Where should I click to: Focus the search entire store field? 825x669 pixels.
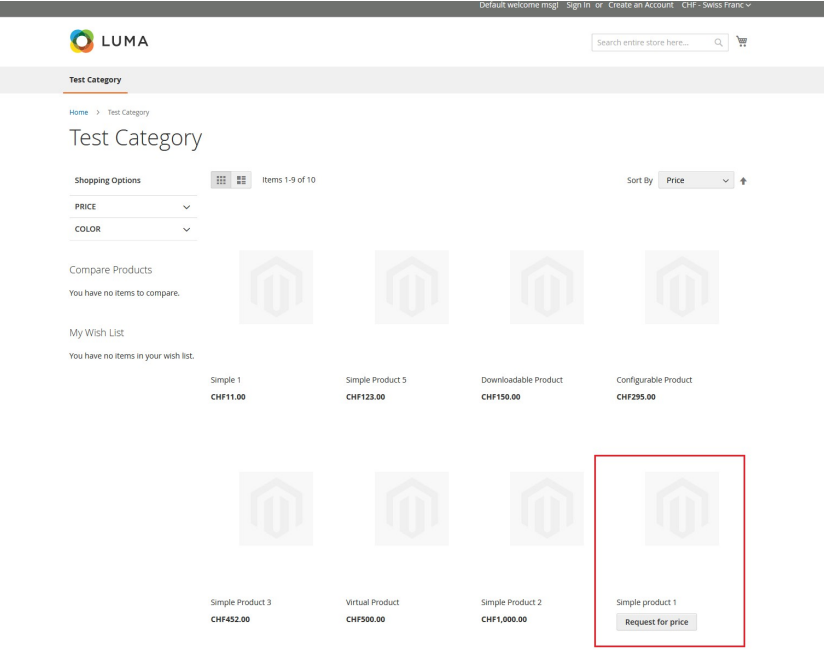pos(650,42)
